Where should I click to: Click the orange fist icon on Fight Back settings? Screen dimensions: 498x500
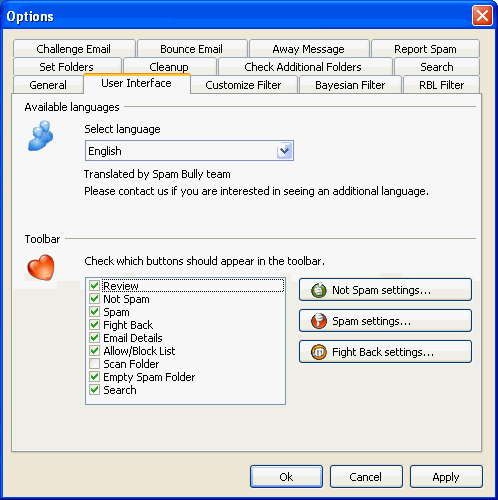tap(319, 352)
